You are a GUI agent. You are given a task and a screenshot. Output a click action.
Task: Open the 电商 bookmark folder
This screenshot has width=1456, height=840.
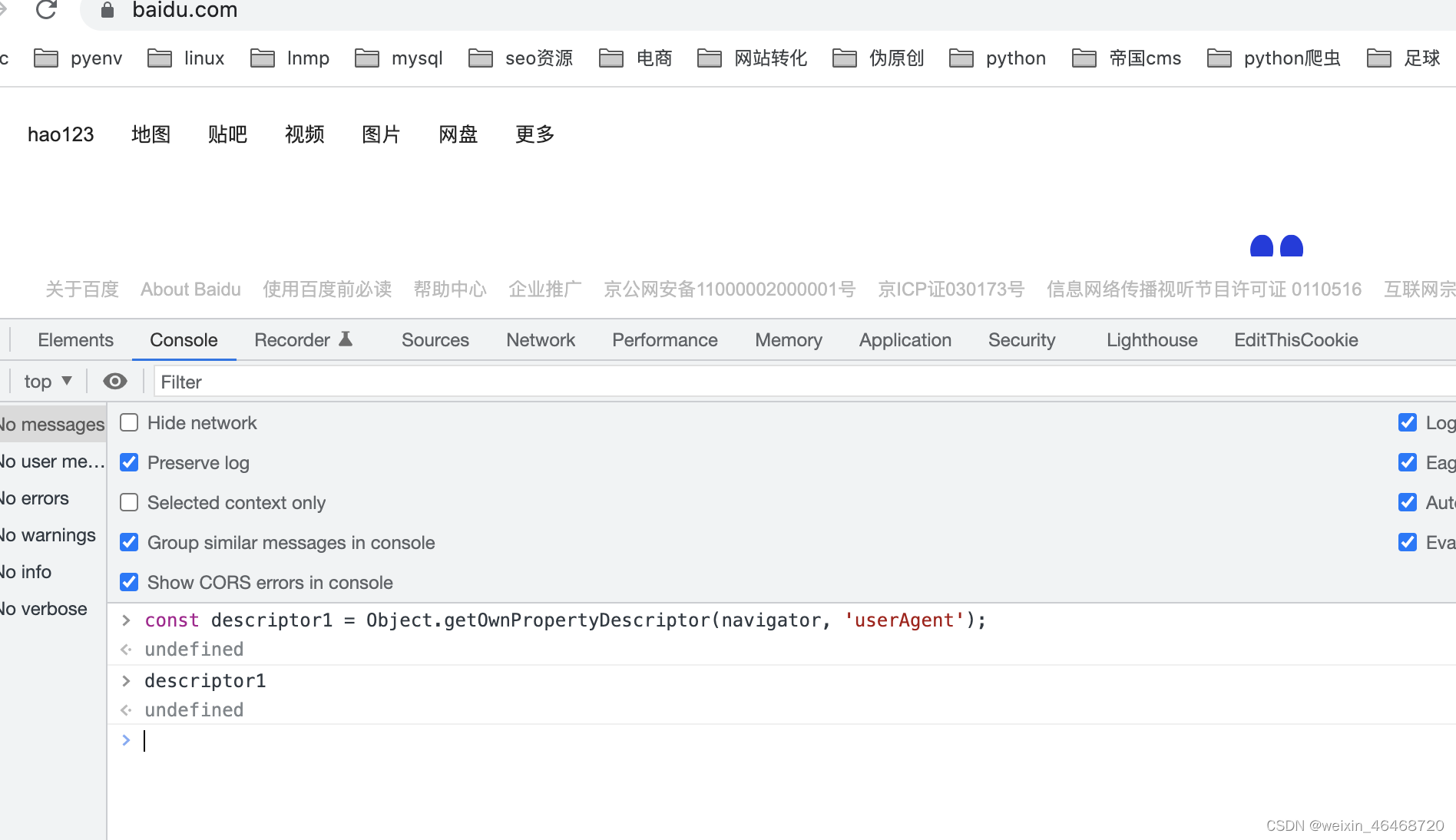coord(636,58)
